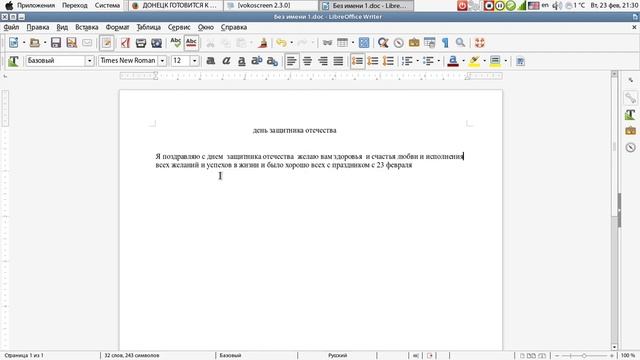Click the Print printer icon
This screenshot has width=640, height=360.
[x=141, y=43]
